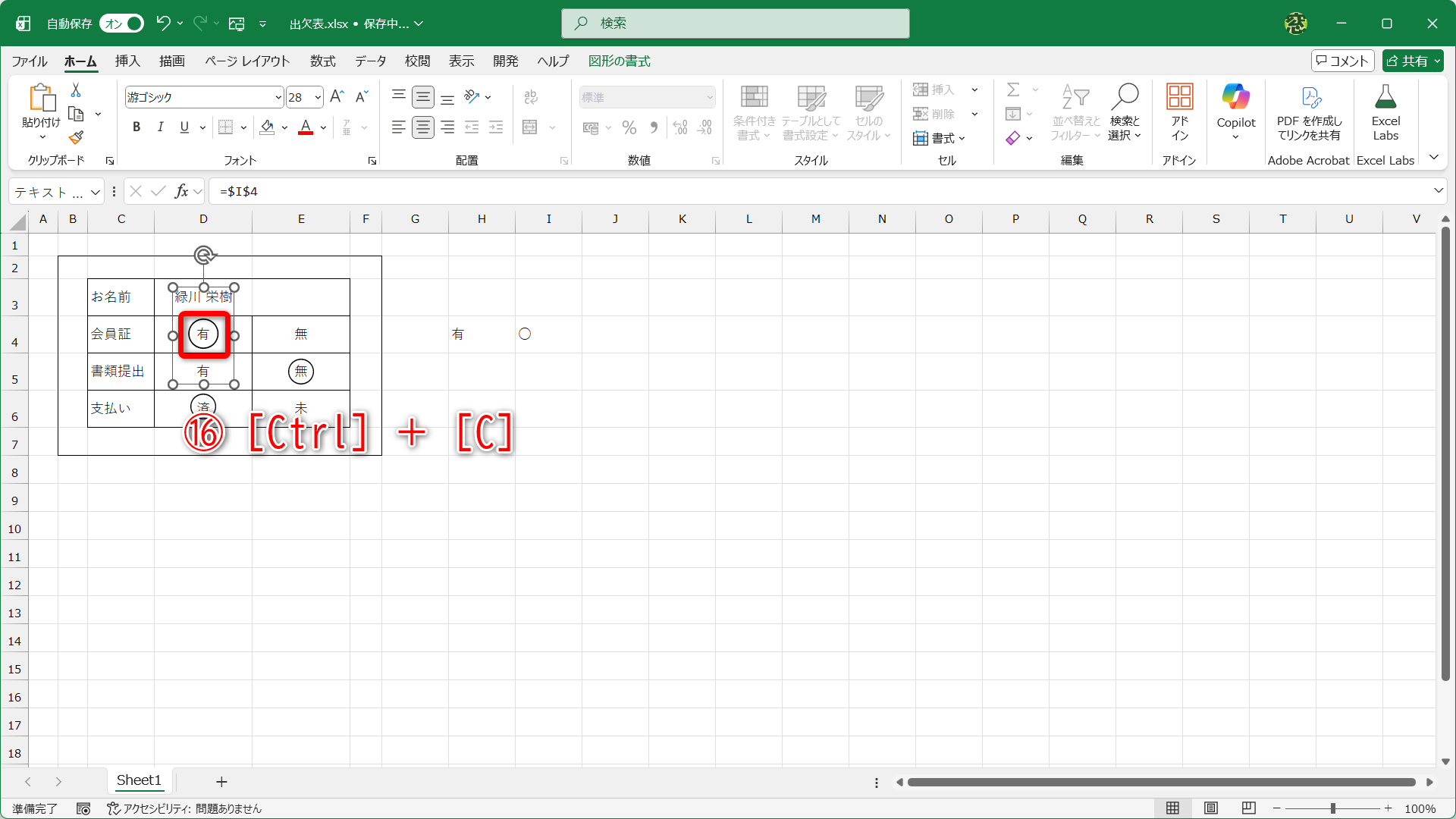Open the number format dropdown (標準)

708,97
